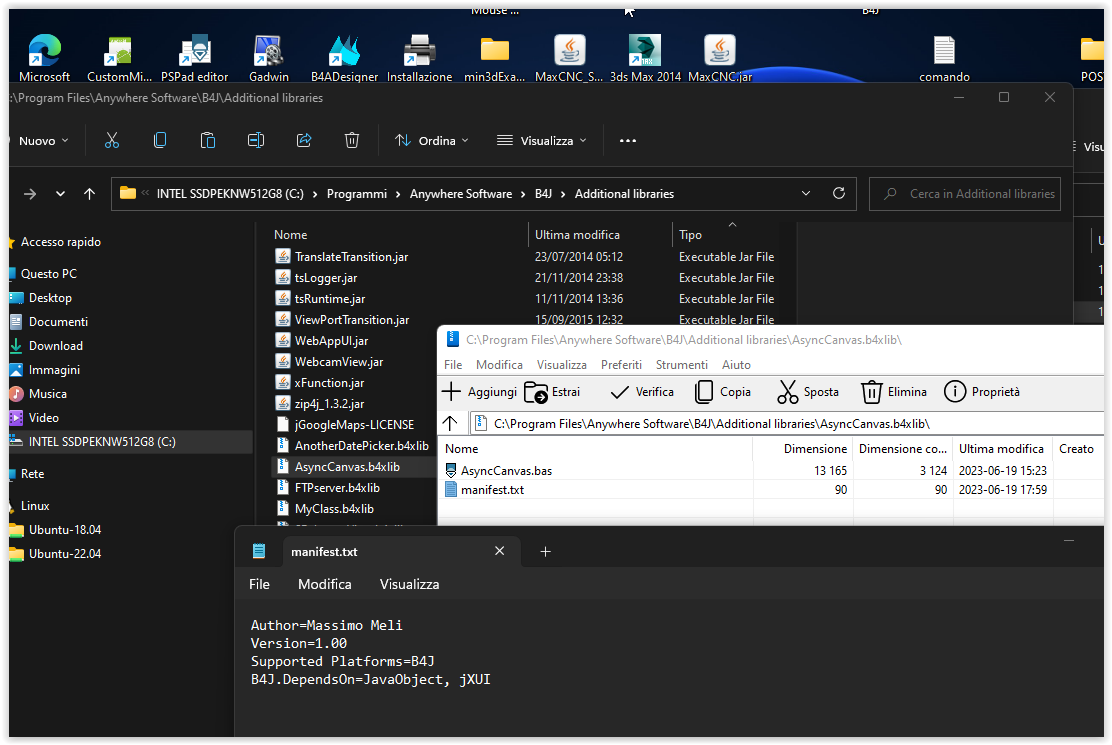
Task: Select Ubuntu-22.04 in navigation pane
Action: 65,554
